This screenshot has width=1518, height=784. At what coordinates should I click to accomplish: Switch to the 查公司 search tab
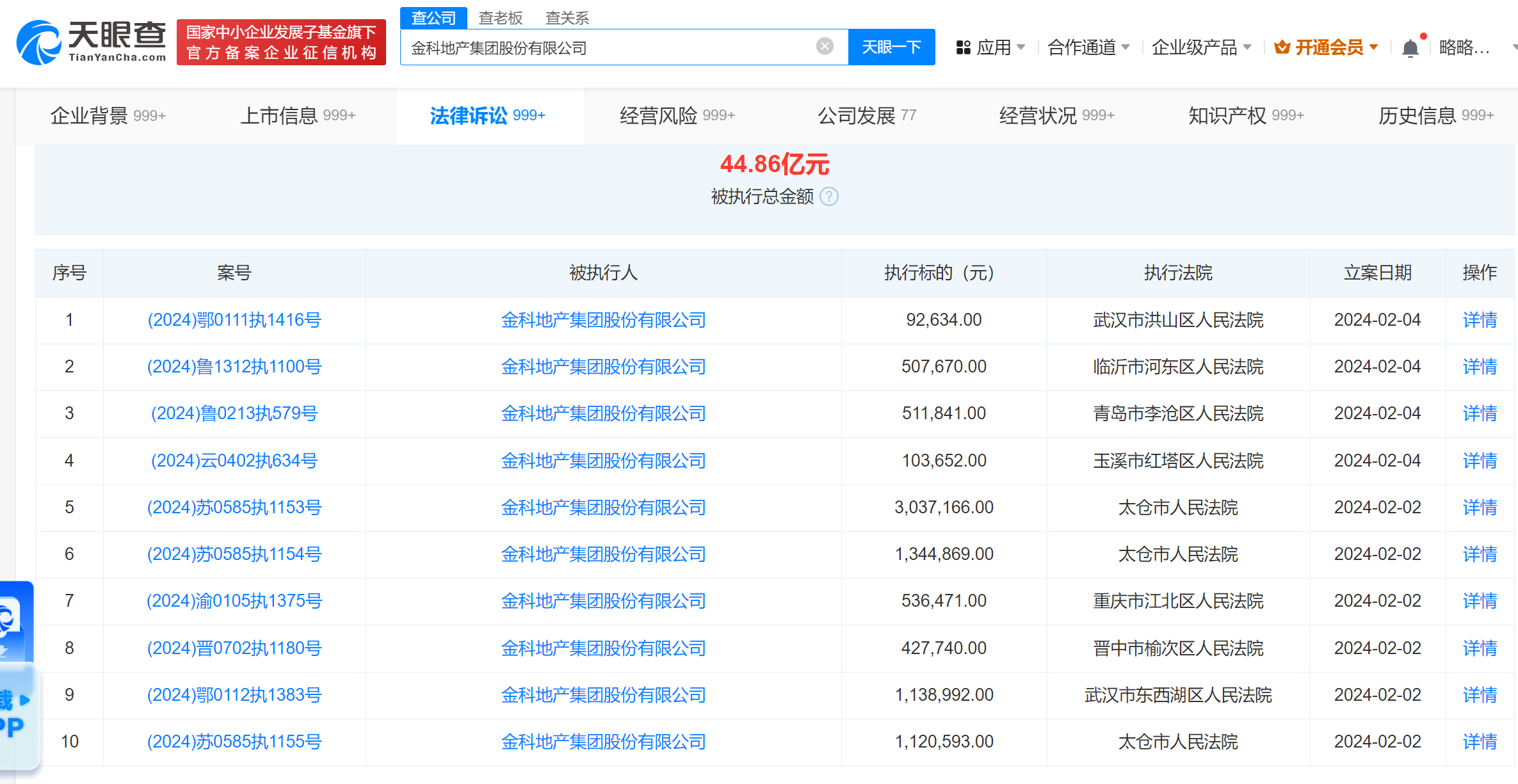433,18
